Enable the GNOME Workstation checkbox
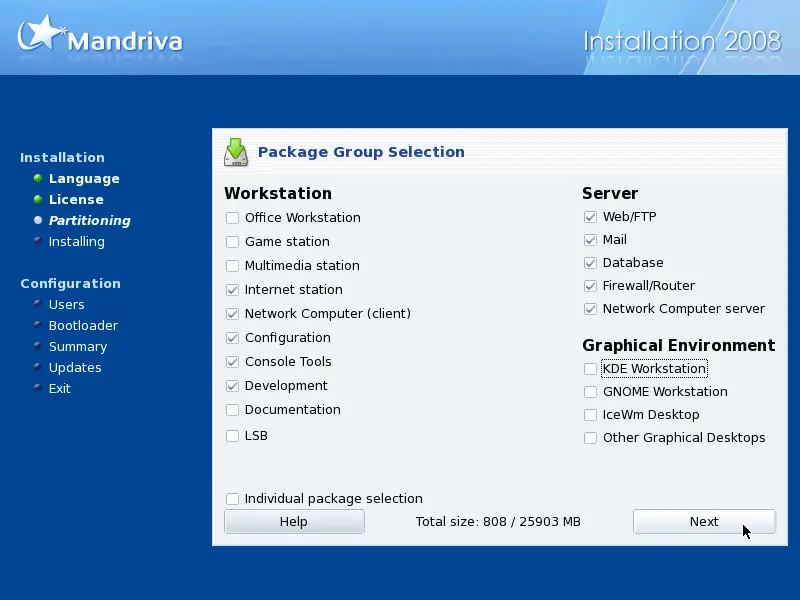The width and height of the screenshot is (800, 600). [x=590, y=392]
